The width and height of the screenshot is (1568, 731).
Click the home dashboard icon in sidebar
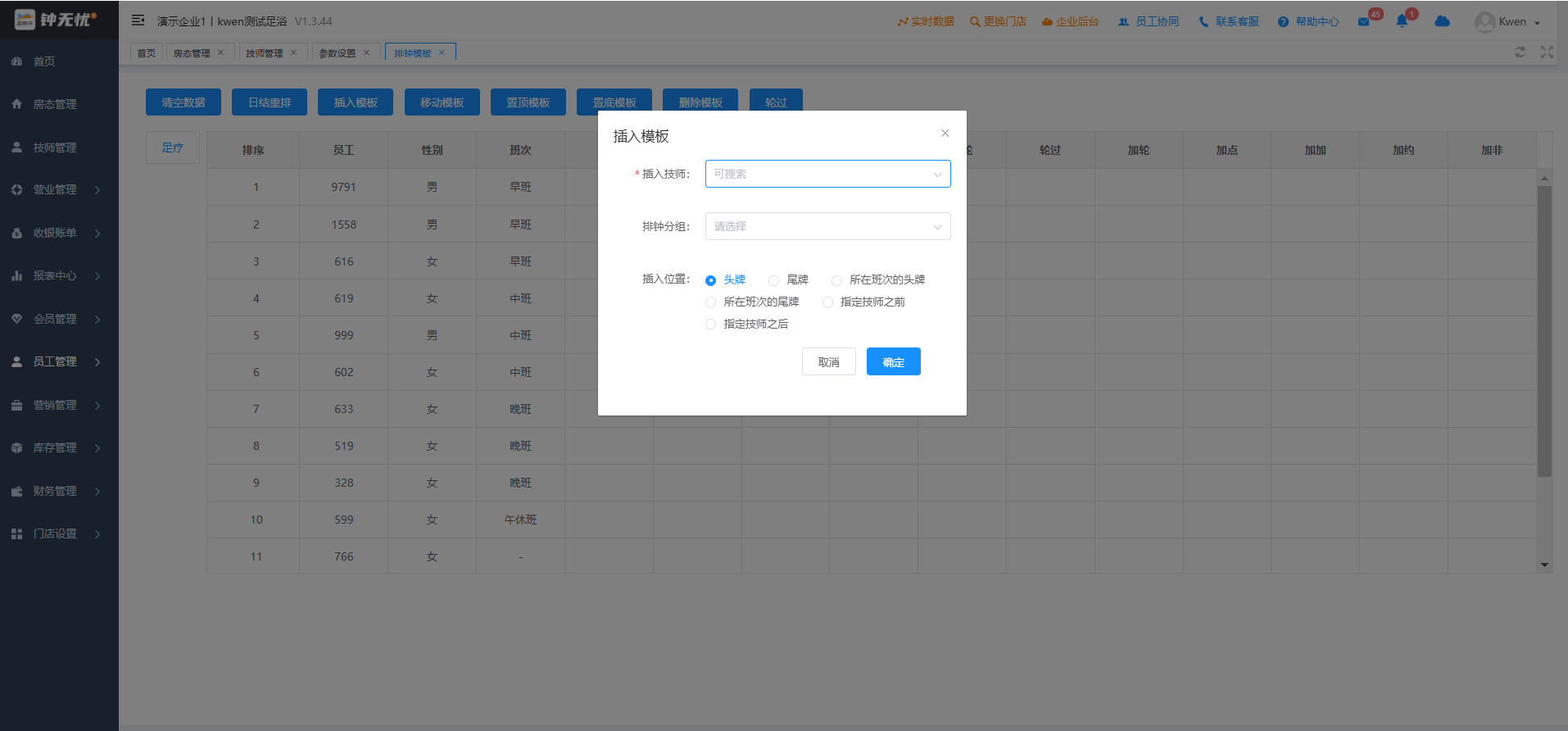point(16,61)
